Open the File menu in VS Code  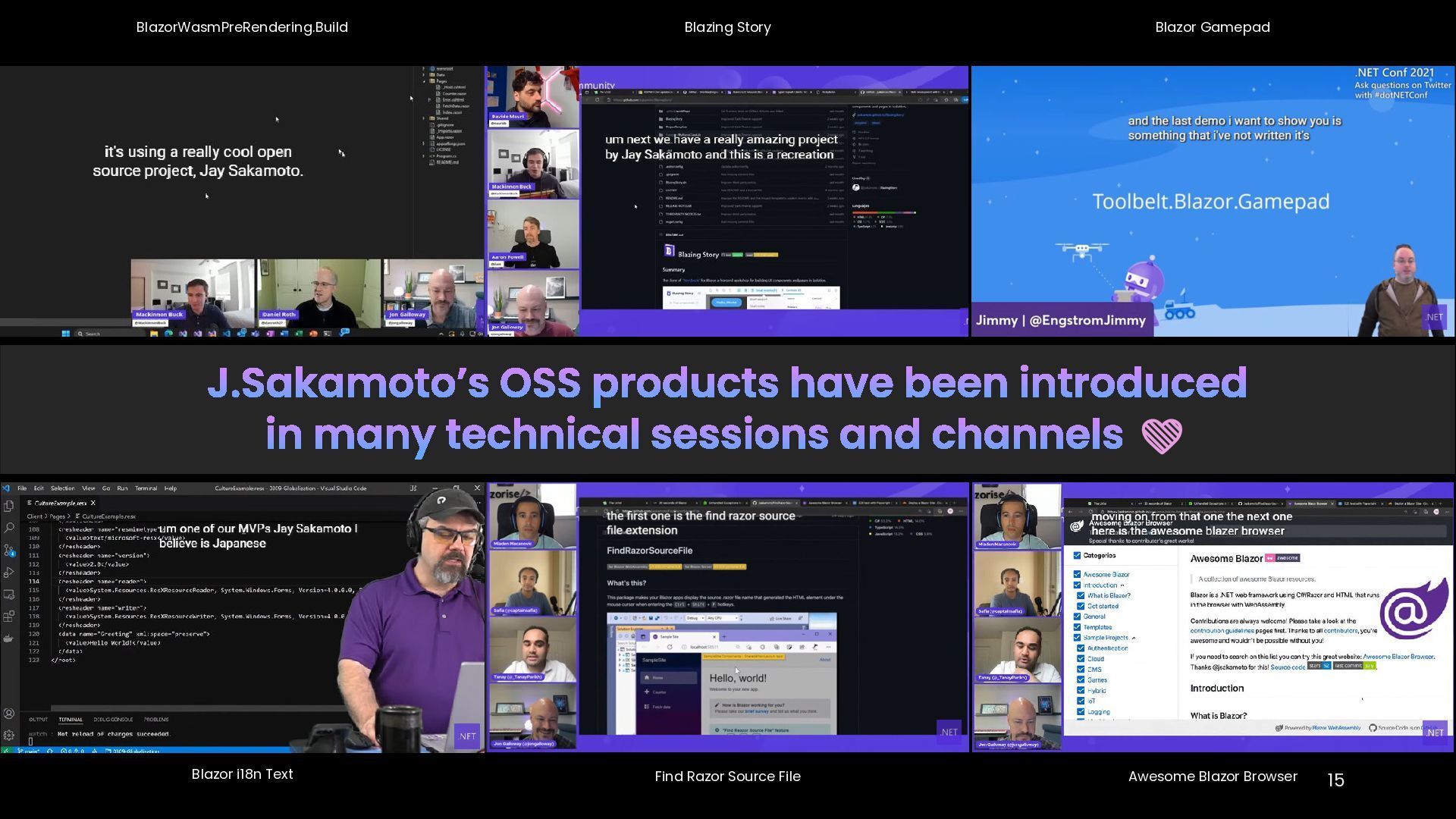click(x=22, y=488)
